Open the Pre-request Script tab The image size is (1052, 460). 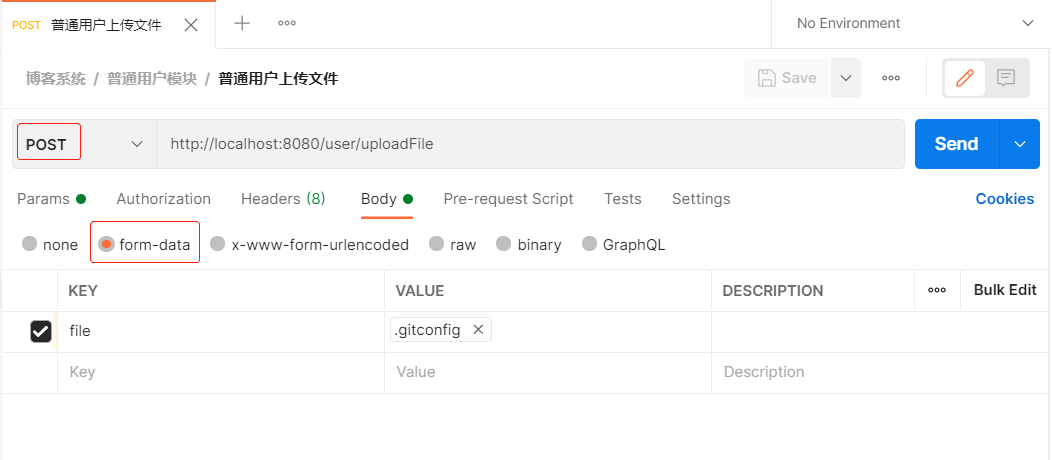pos(509,199)
